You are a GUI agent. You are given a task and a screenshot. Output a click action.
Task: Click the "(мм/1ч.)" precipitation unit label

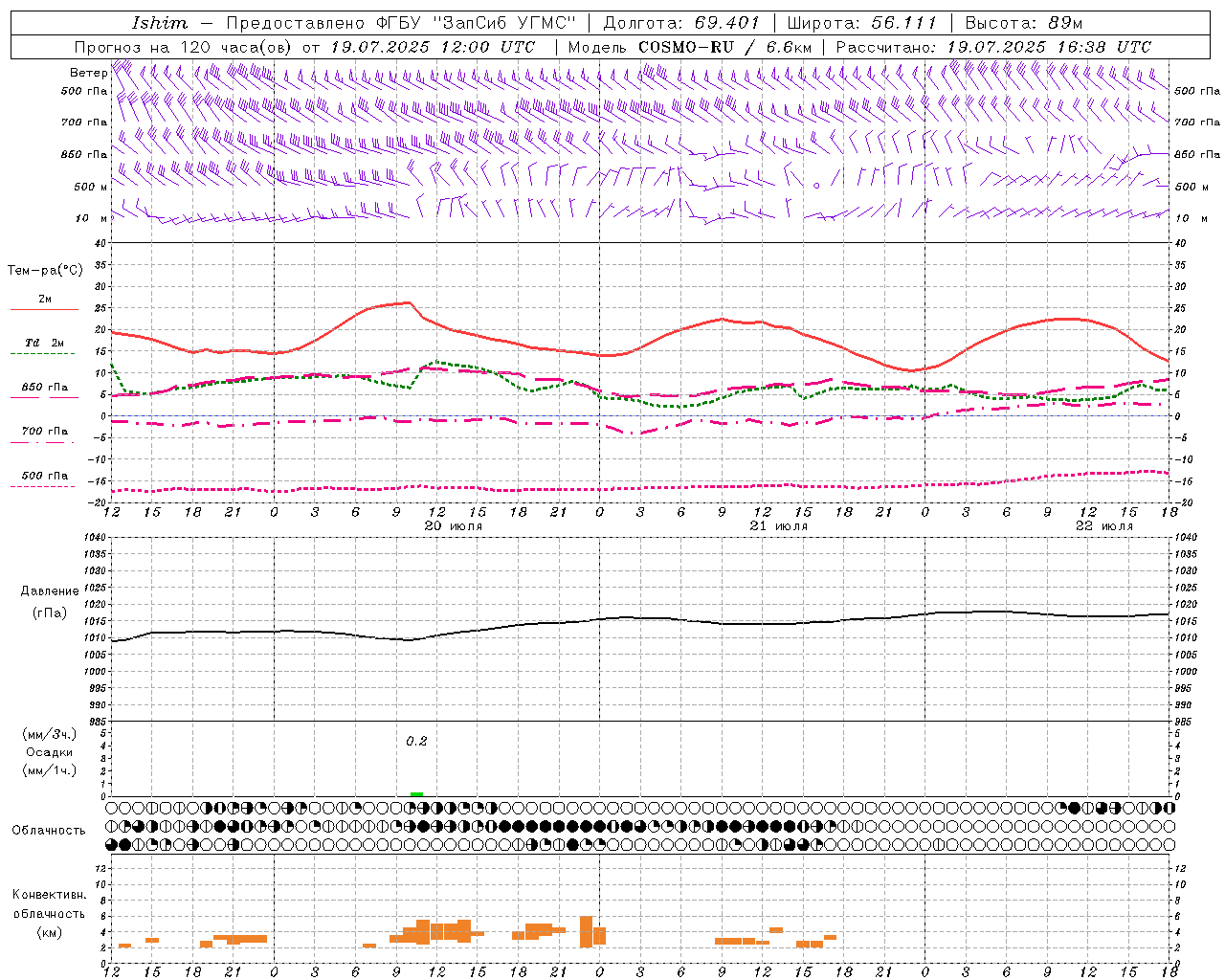coord(50,770)
